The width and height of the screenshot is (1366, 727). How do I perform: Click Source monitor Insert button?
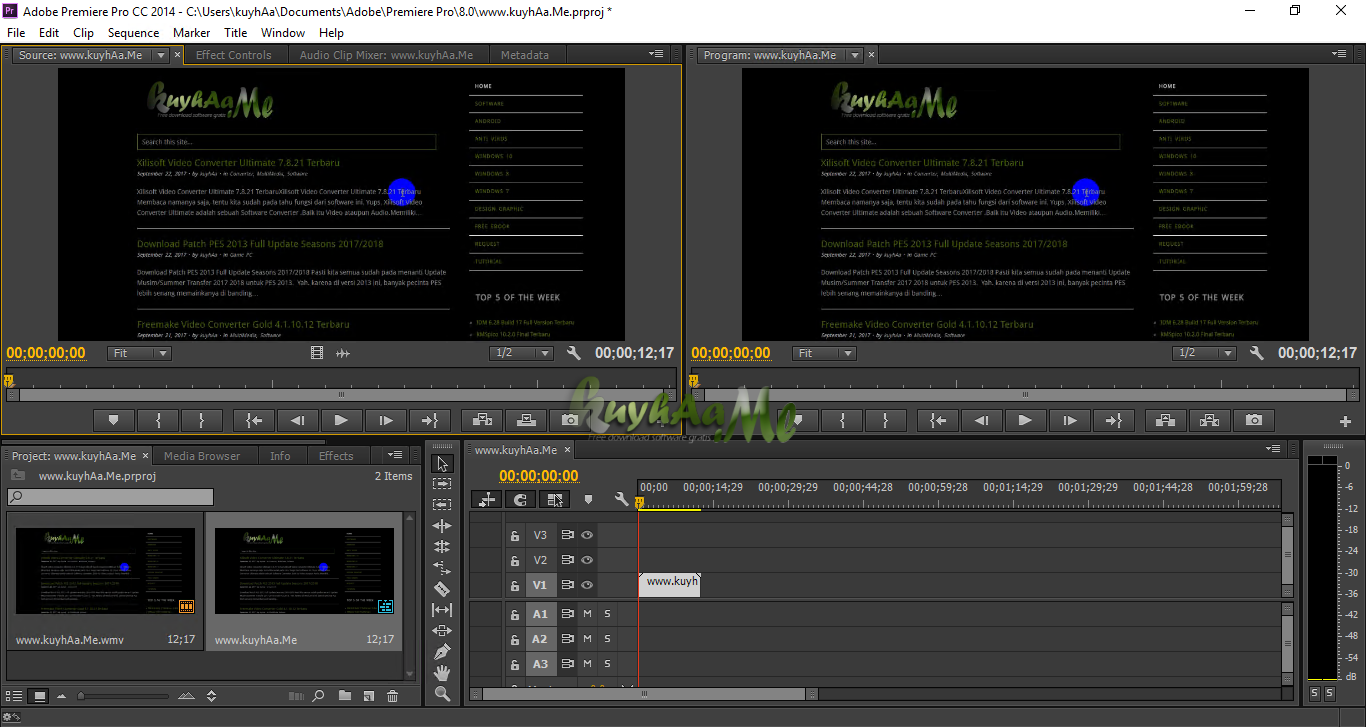pyautogui.click(x=481, y=421)
